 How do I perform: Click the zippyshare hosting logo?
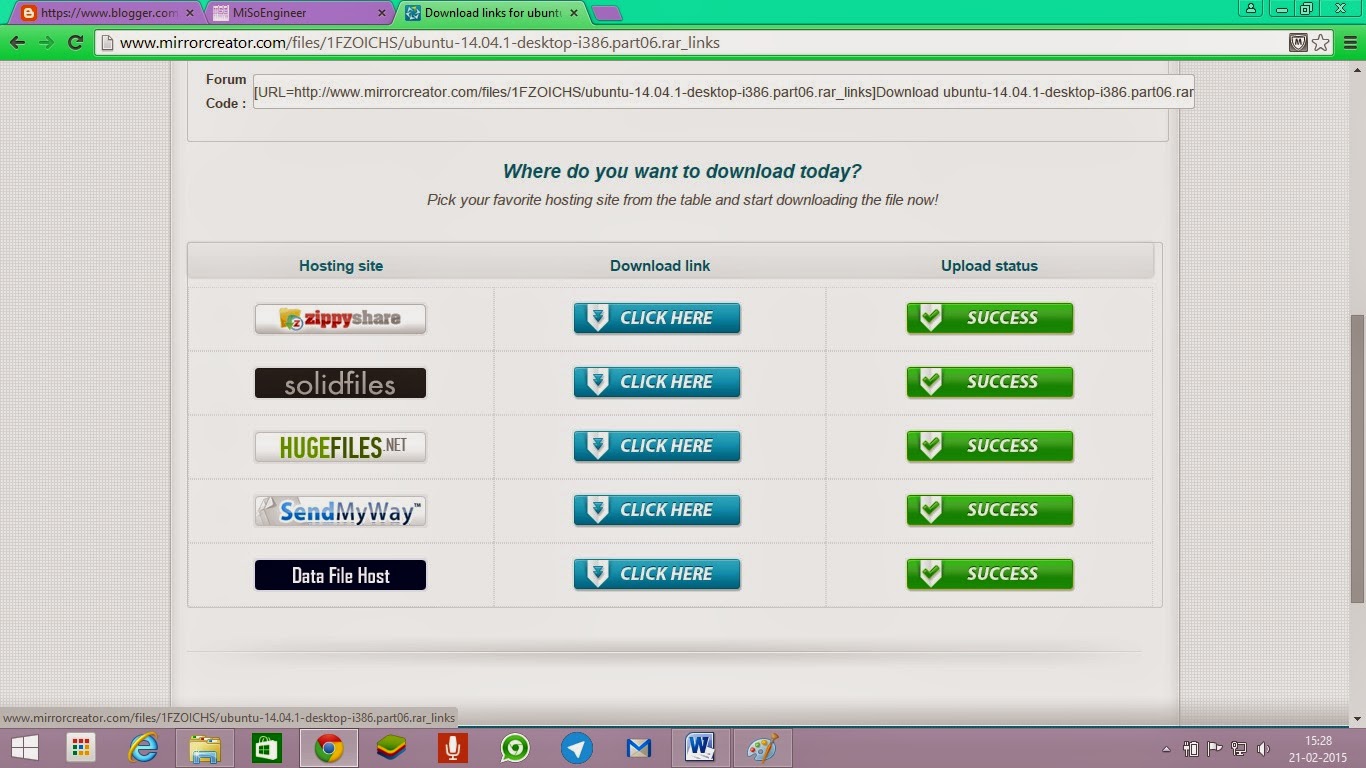[x=340, y=319]
